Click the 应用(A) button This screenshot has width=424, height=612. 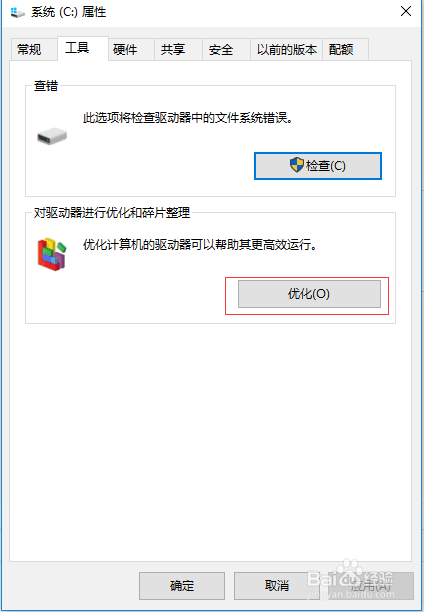click(x=371, y=585)
